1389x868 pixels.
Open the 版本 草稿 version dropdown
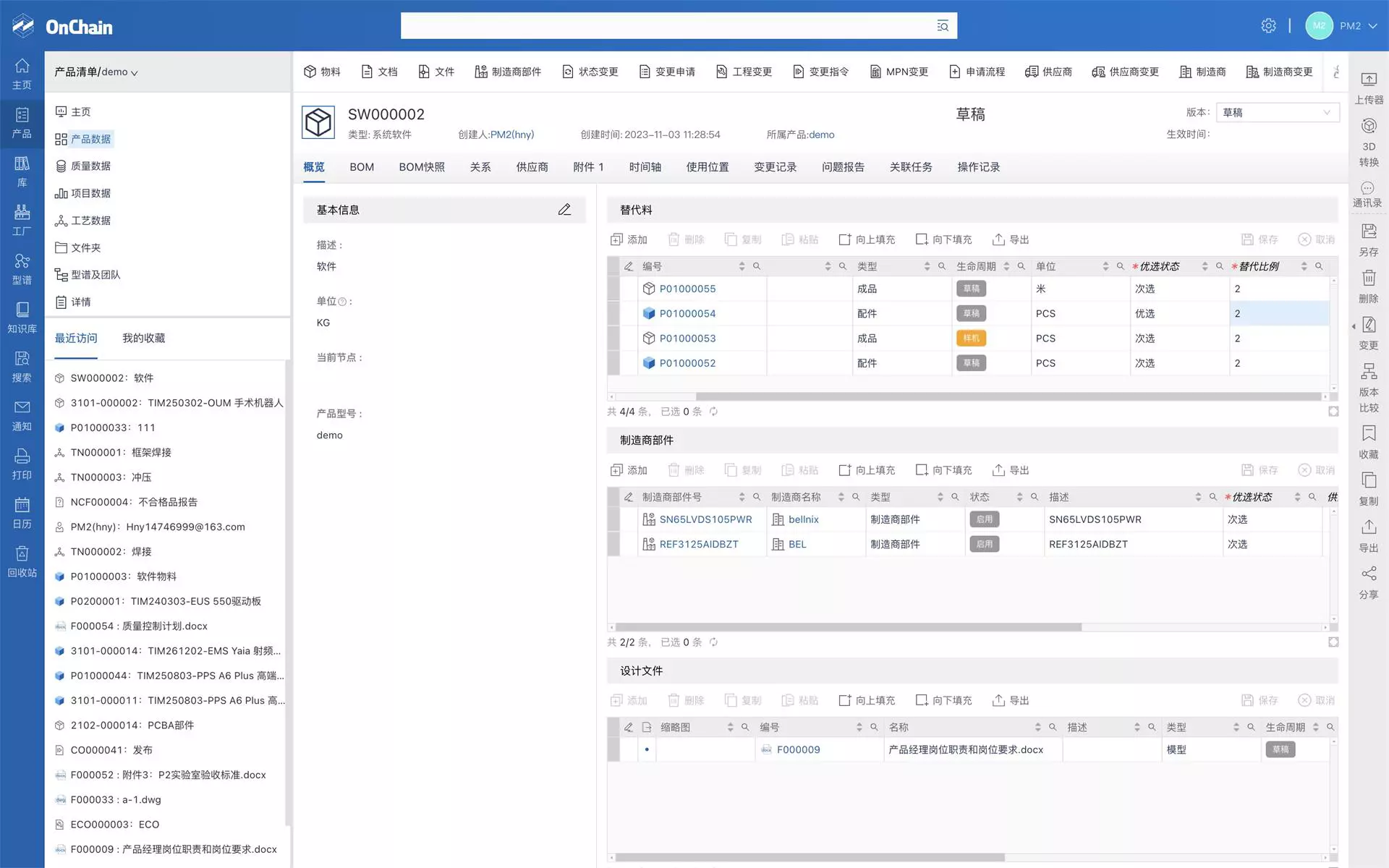tap(1278, 112)
